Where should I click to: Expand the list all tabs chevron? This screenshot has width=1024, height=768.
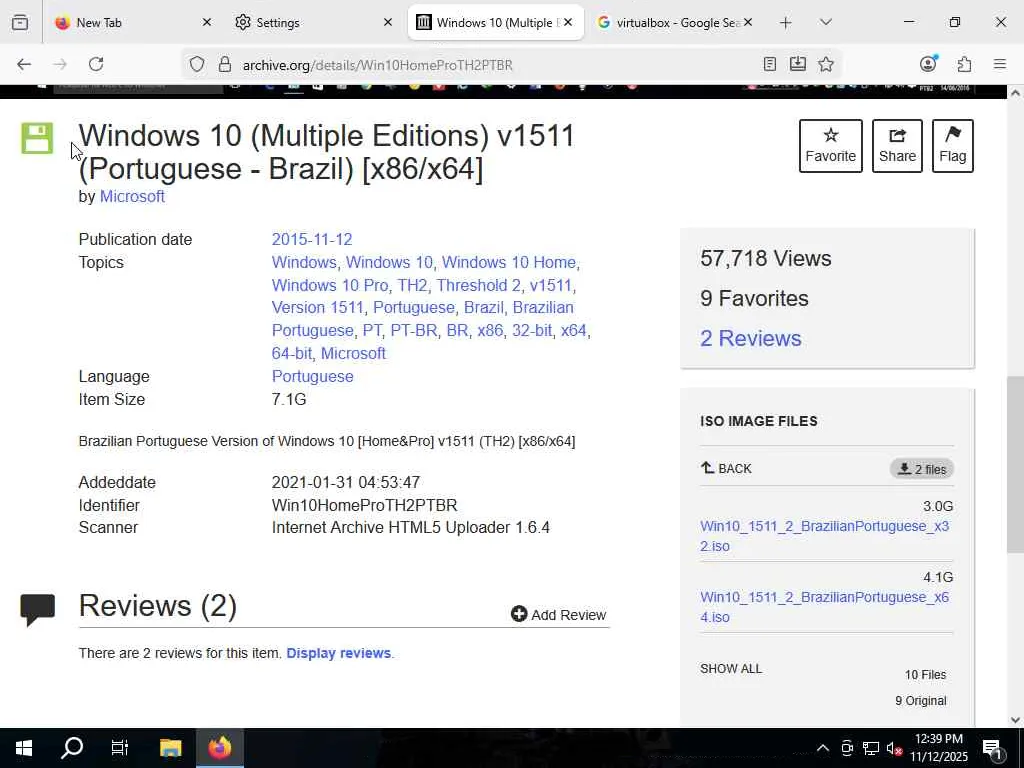coord(825,22)
